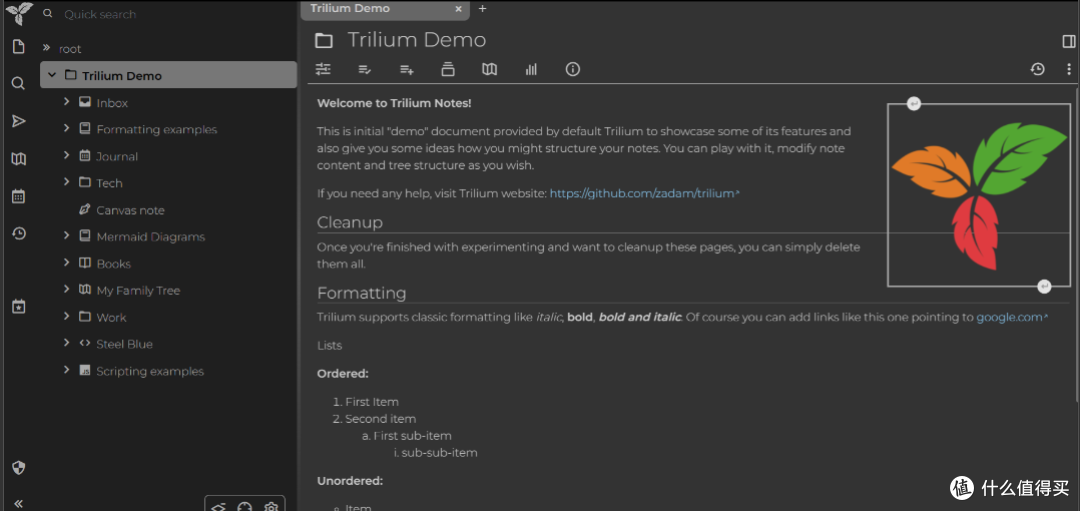
Task: Expand the Journal tree node
Action: (66, 156)
